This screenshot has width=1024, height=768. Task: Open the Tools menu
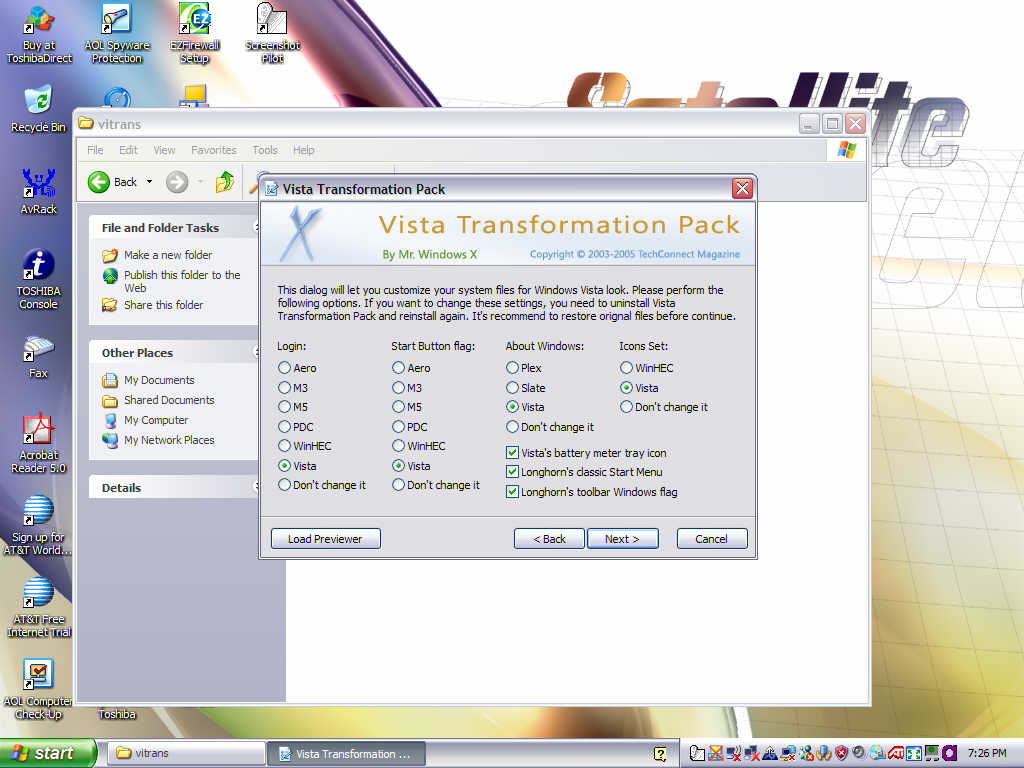tap(264, 150)
